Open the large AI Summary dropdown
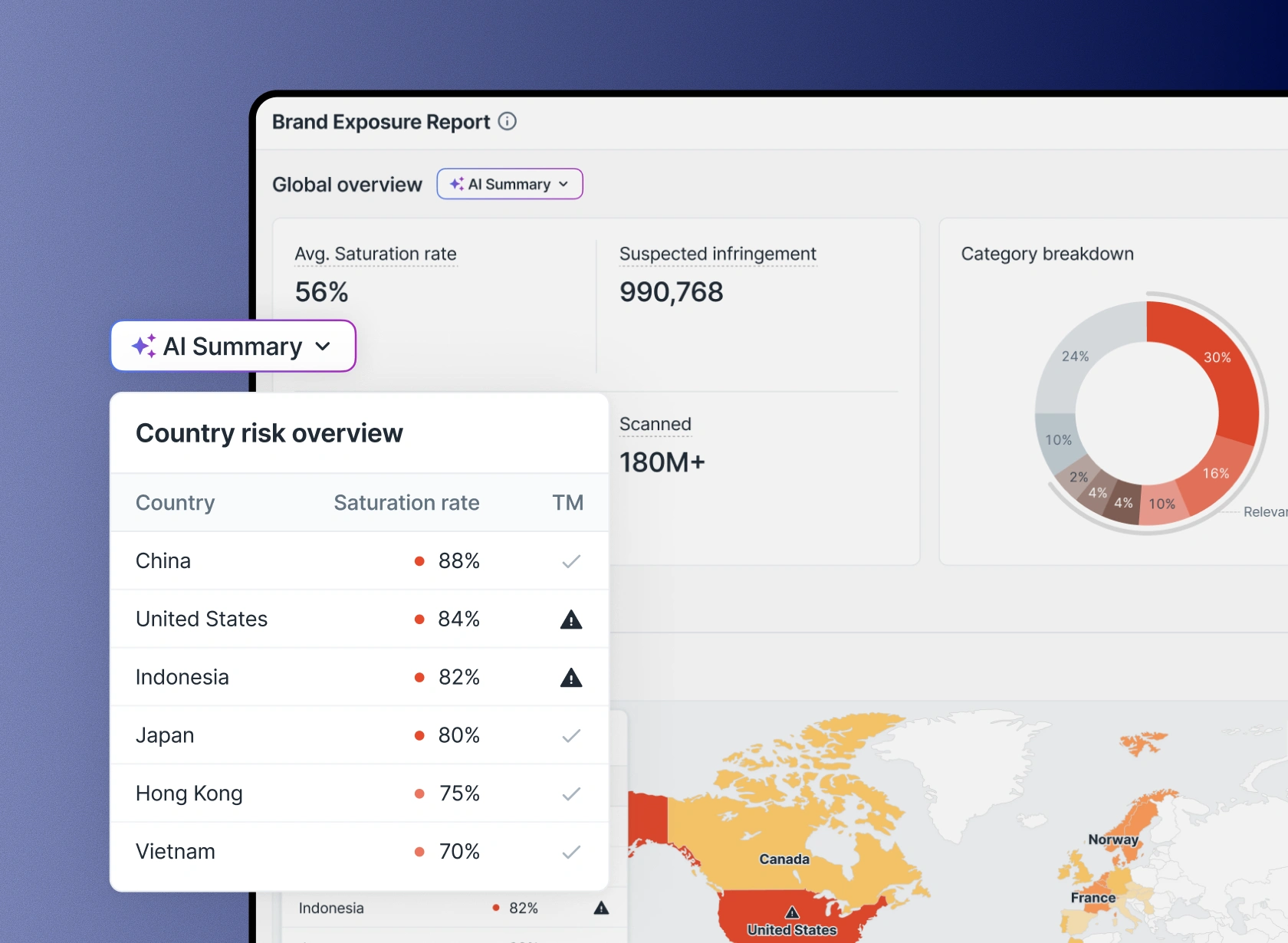 coord(323,346)
